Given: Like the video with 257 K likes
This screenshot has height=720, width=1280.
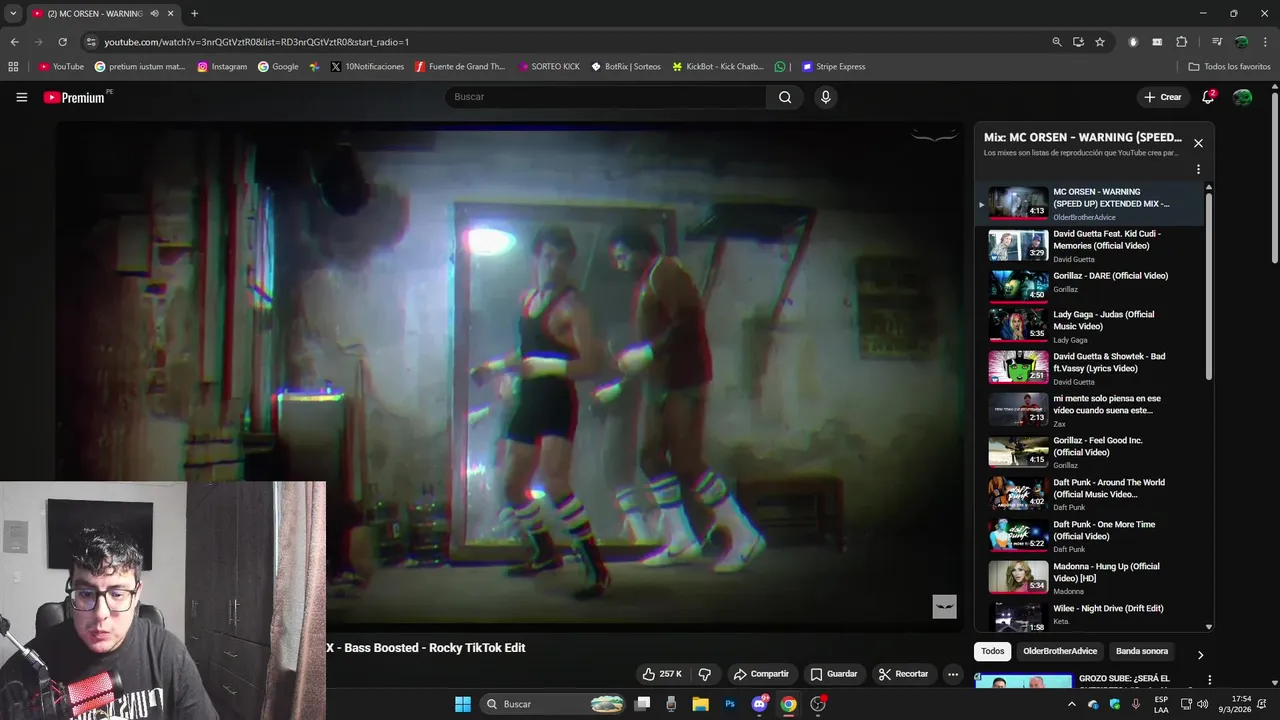Looking at the screenshot, I should coord(662,674).
